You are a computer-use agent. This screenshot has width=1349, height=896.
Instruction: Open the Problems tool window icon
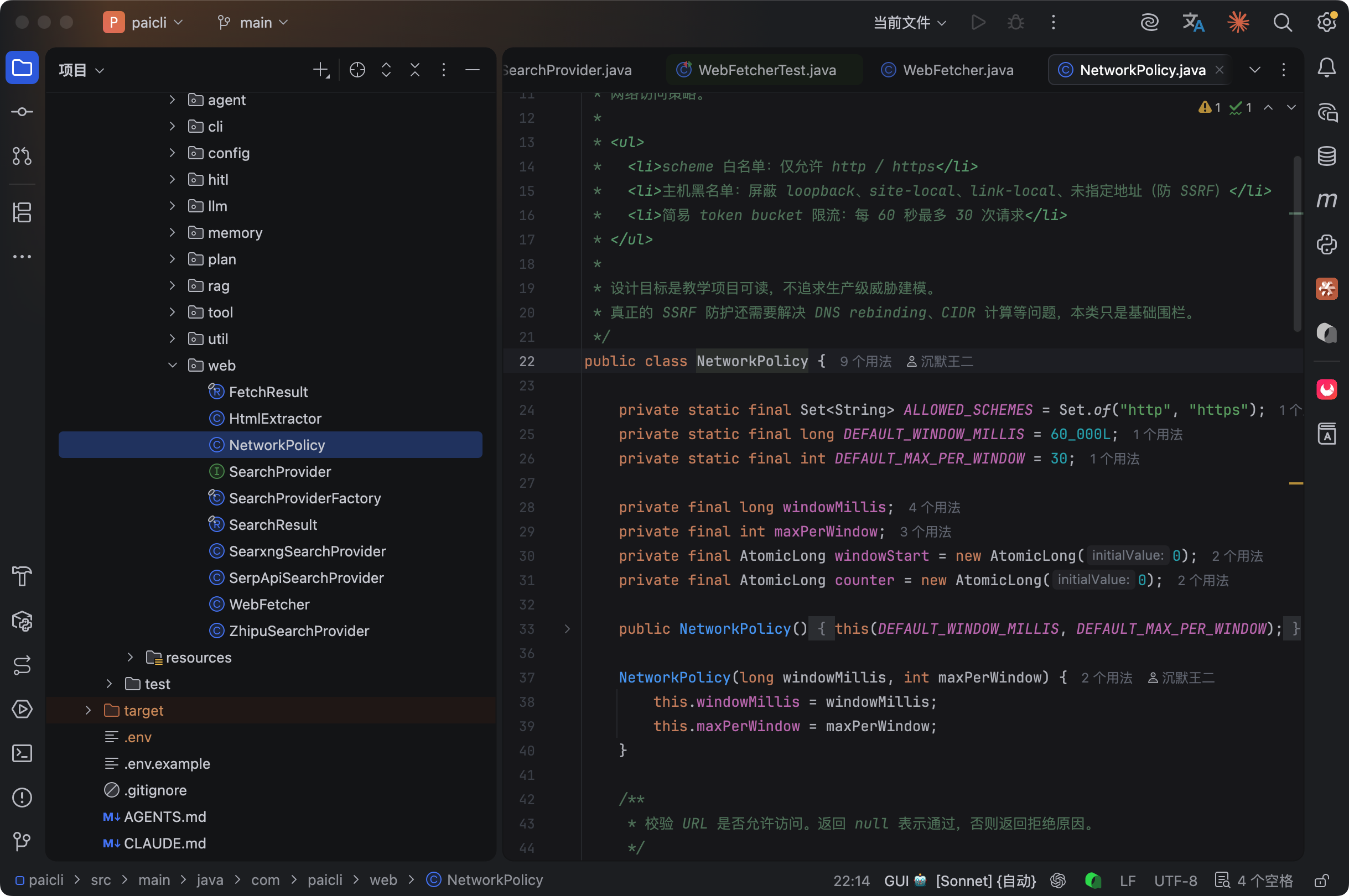coord(22,797)
